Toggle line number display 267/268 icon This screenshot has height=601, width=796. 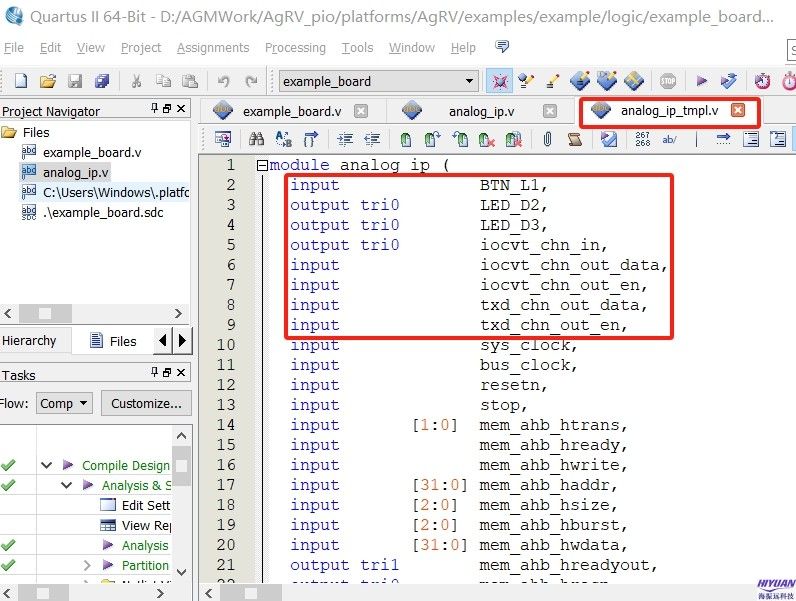642,139
